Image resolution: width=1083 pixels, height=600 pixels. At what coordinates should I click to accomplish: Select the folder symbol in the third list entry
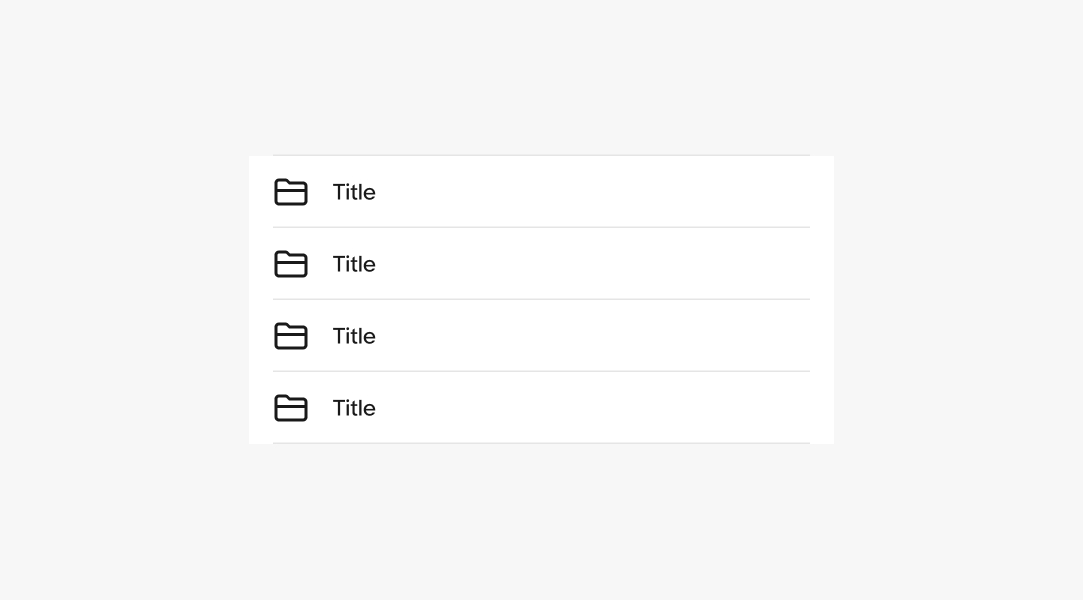point(291,336)
